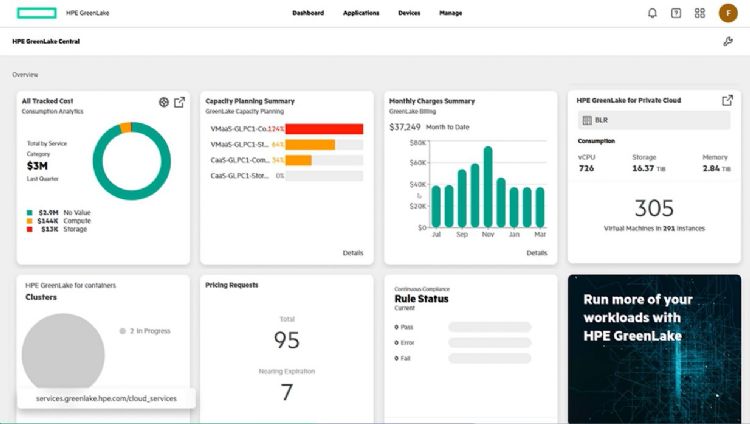Click the "$3M" total cost value
This screenshot has width=750, height=424.
(37, 166)
